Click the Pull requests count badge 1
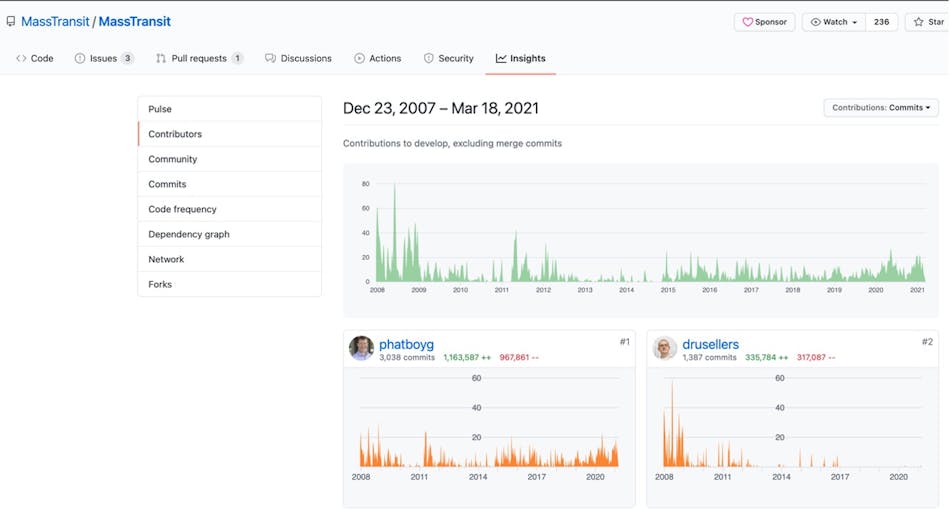The height and width of the screenshot is (518, 950). (238, 58)
